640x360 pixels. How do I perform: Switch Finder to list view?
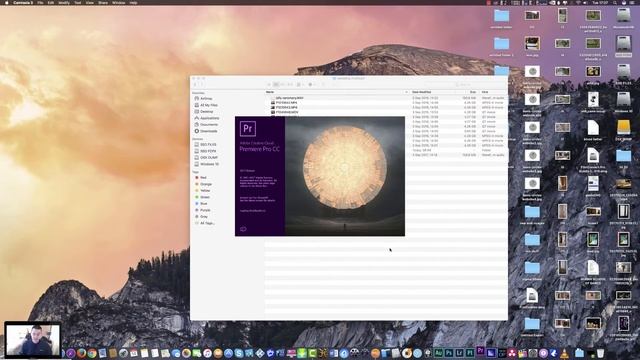click(276, 84)
